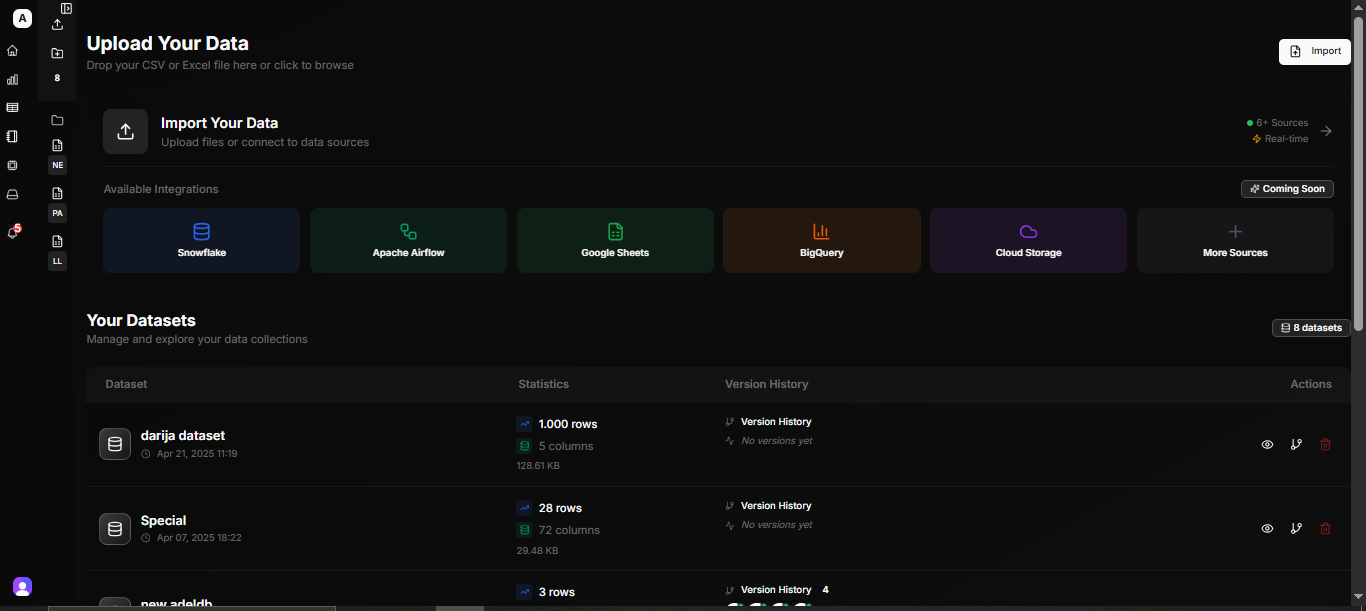Open the bar chart analytics sidebar icon

point(12,79)
